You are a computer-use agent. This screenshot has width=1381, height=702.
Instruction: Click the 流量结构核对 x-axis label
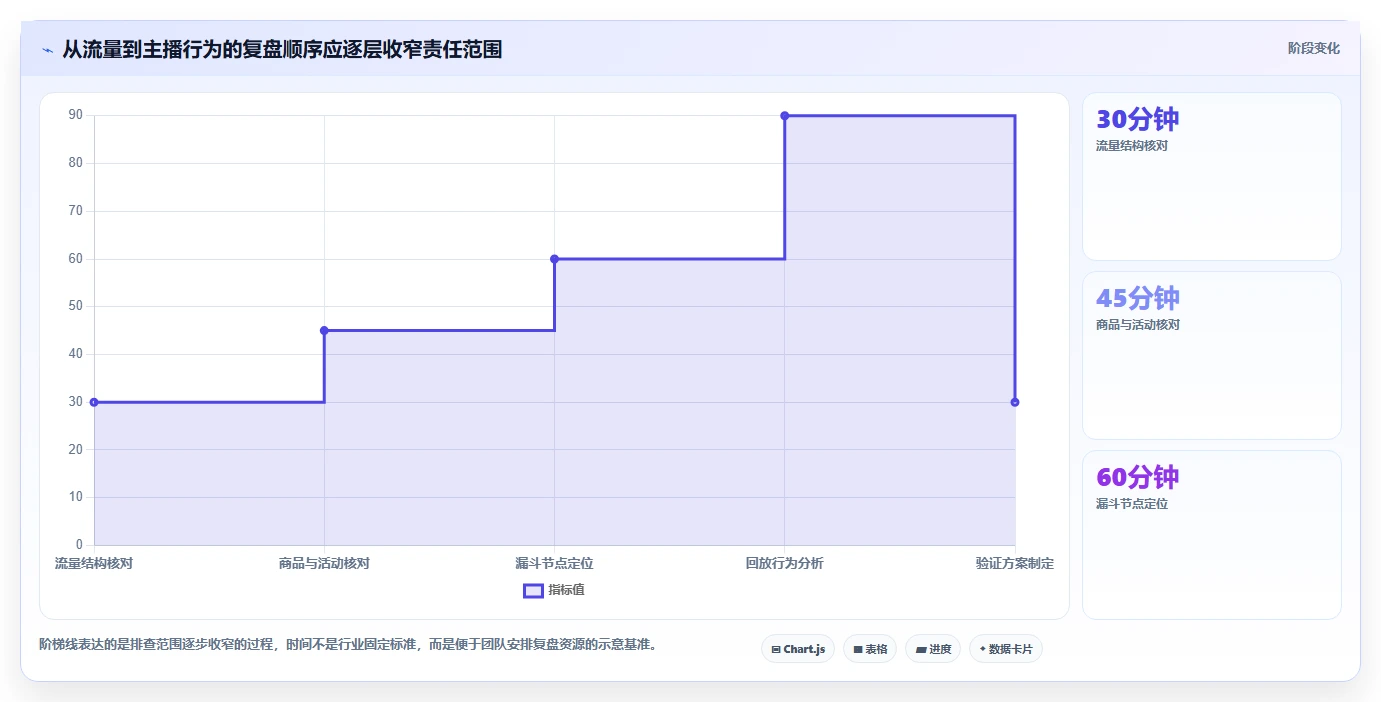tap(94, 564)
